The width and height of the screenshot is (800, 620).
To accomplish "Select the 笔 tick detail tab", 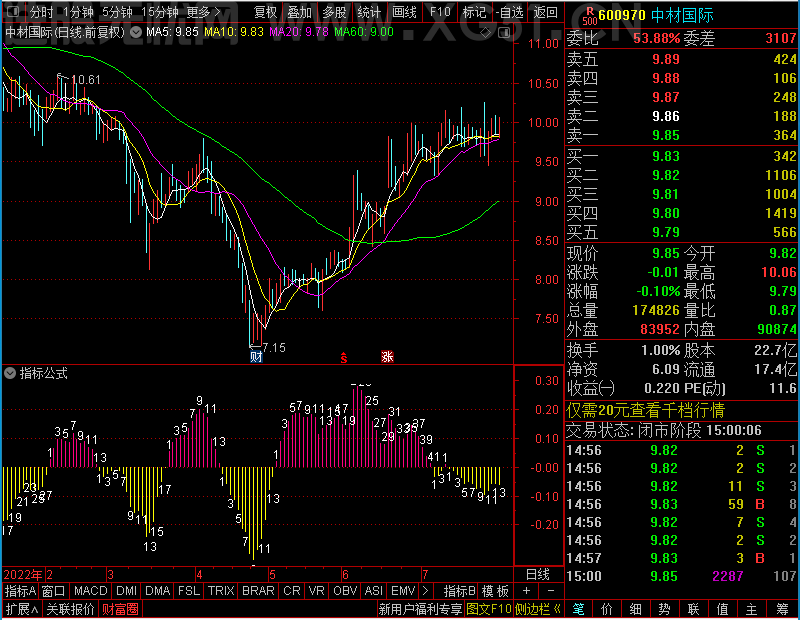I will [x=579, y=609].
